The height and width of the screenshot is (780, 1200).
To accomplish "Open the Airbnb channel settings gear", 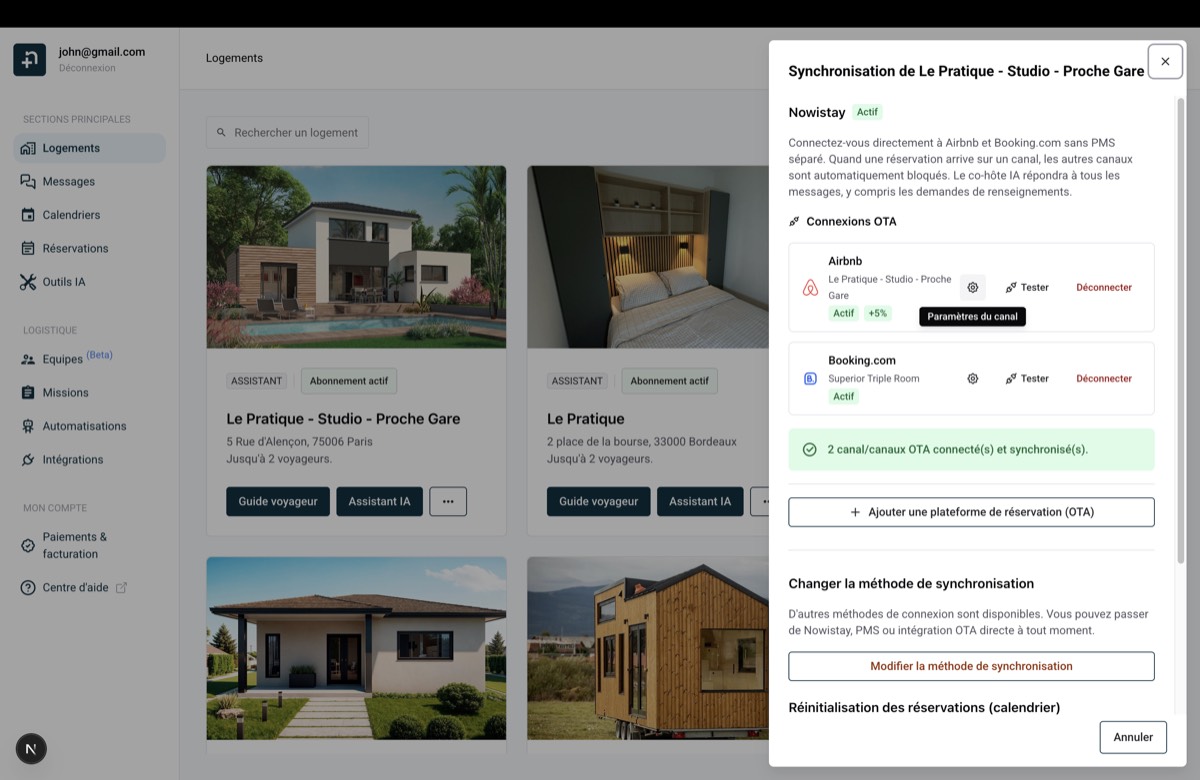I will coord(972,287).
